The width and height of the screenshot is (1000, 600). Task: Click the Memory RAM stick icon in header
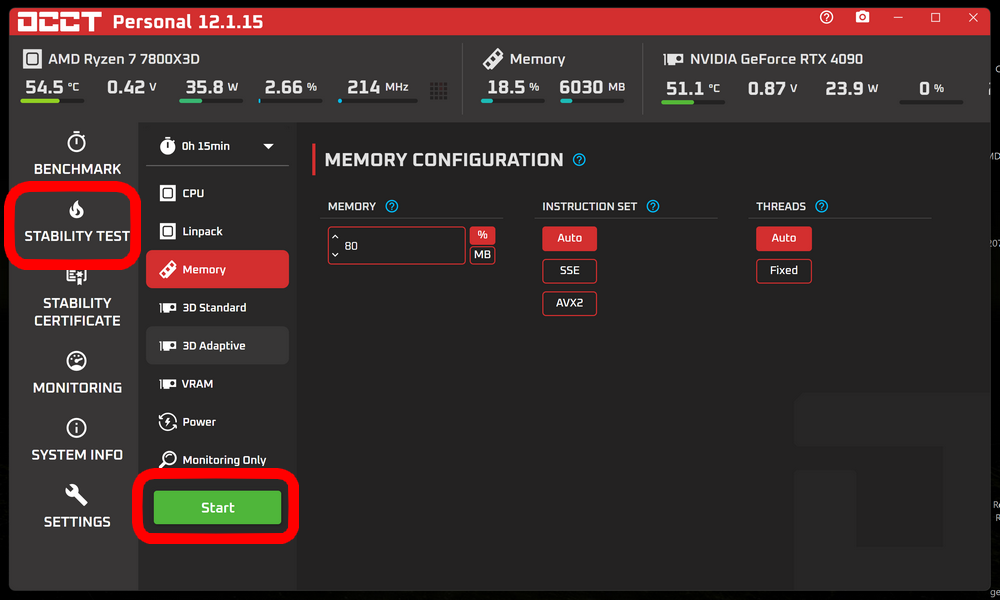tap(493, 59)
